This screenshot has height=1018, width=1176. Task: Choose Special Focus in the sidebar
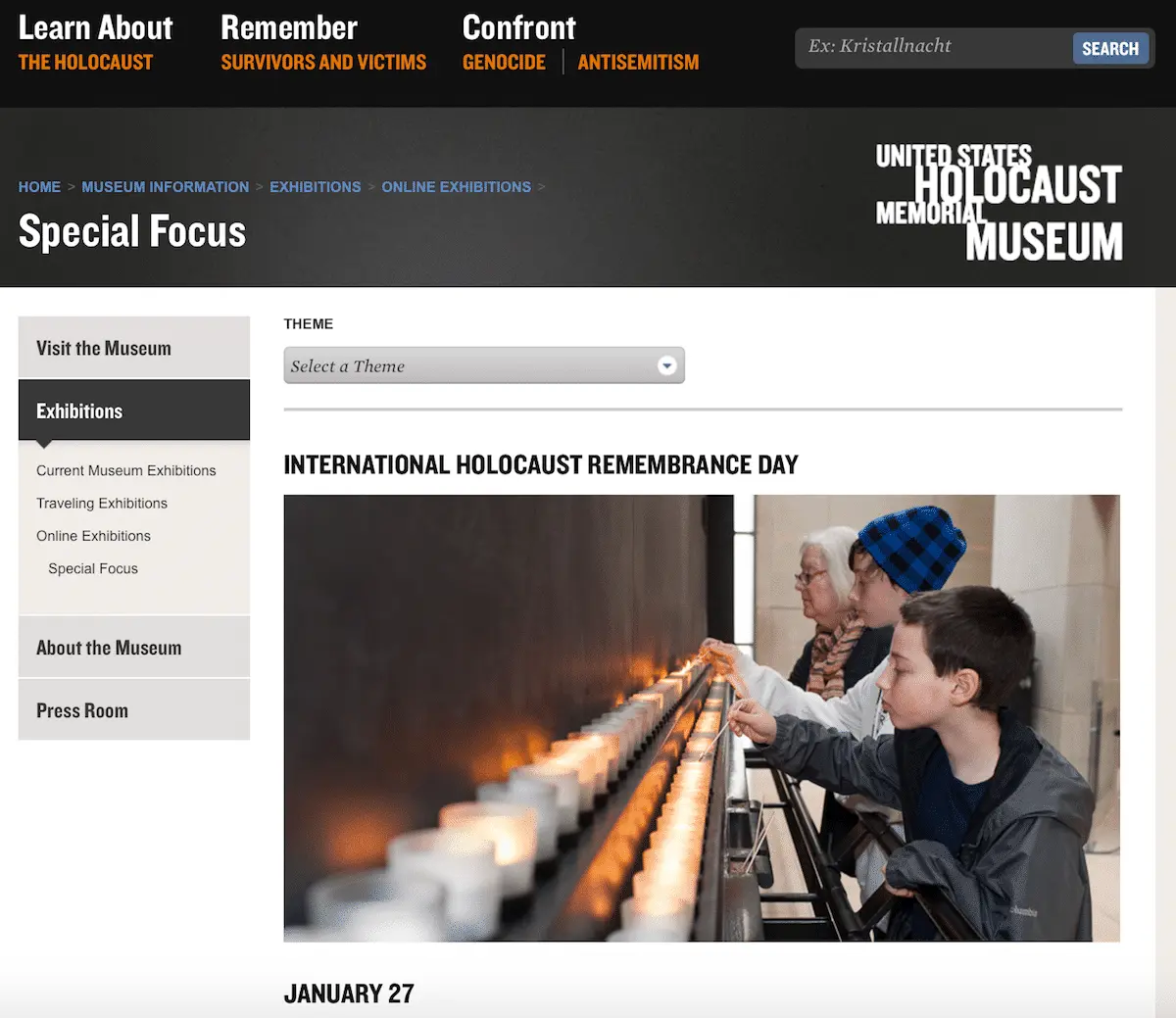point(93,568)
